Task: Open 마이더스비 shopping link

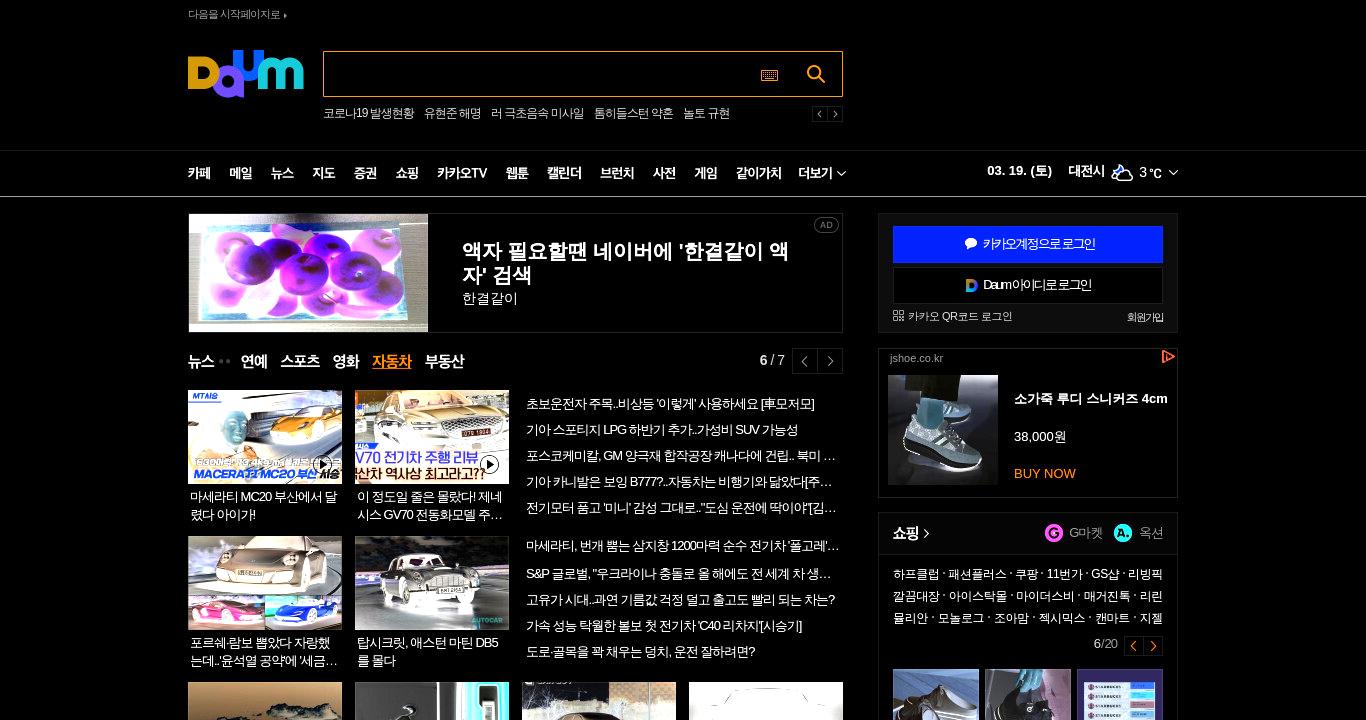Action: (1045, 596)
